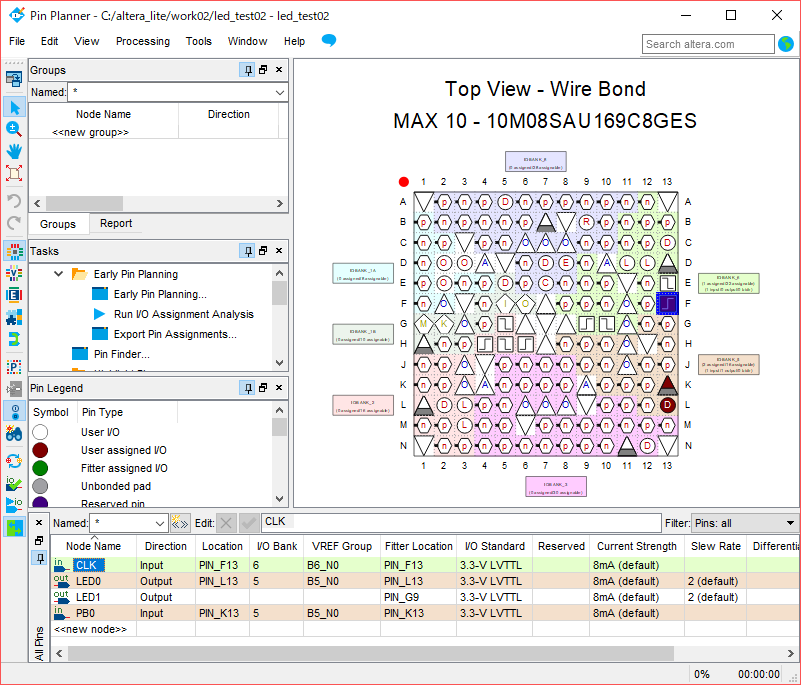Toggle the pin button on Tasks panel
Viewport: 801px width, 685px height.
[247, 252]
